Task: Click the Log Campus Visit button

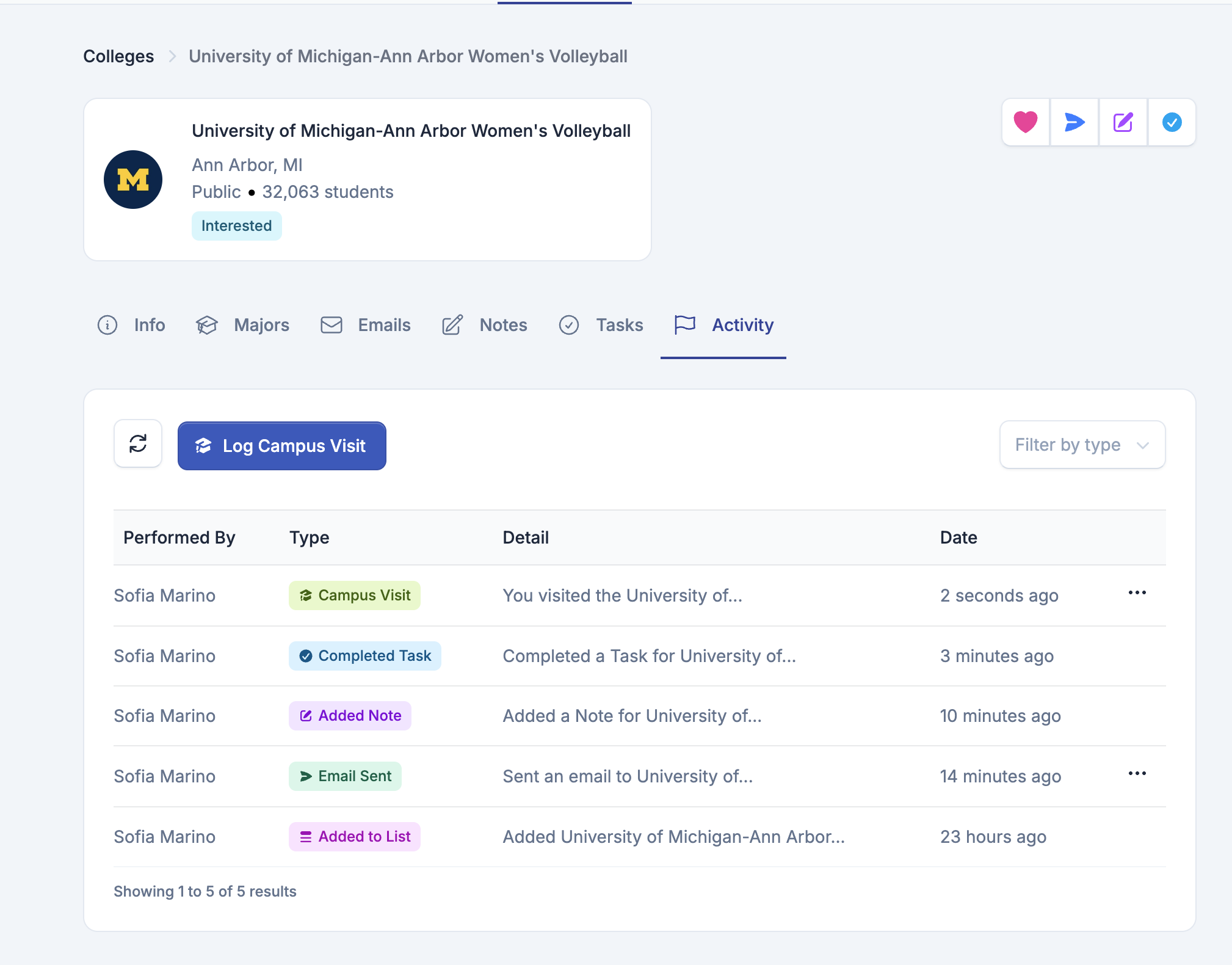Action: [282, 446]
